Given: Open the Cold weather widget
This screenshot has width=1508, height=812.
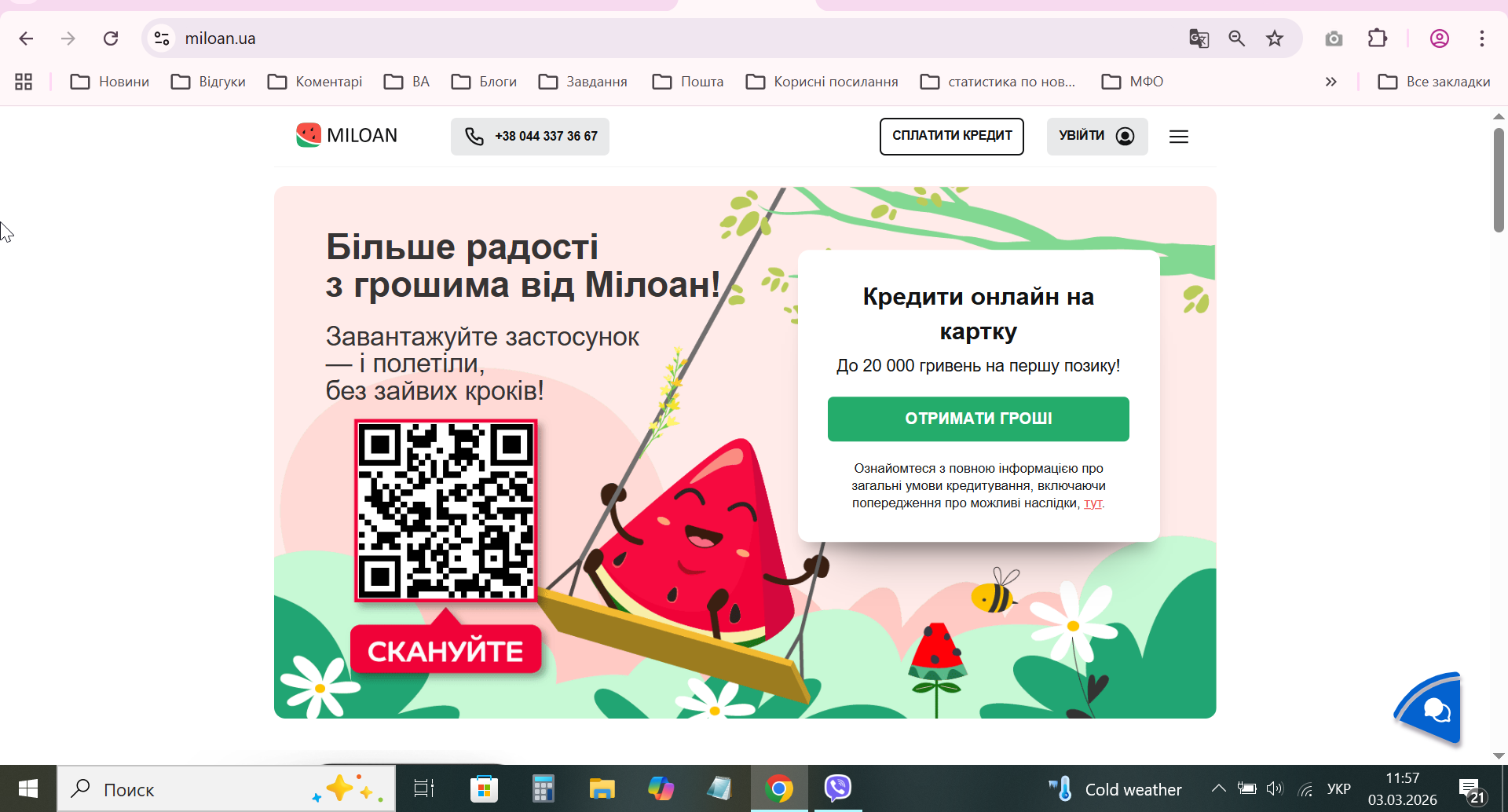Looking at the screenshot, I should point(1115,788).
